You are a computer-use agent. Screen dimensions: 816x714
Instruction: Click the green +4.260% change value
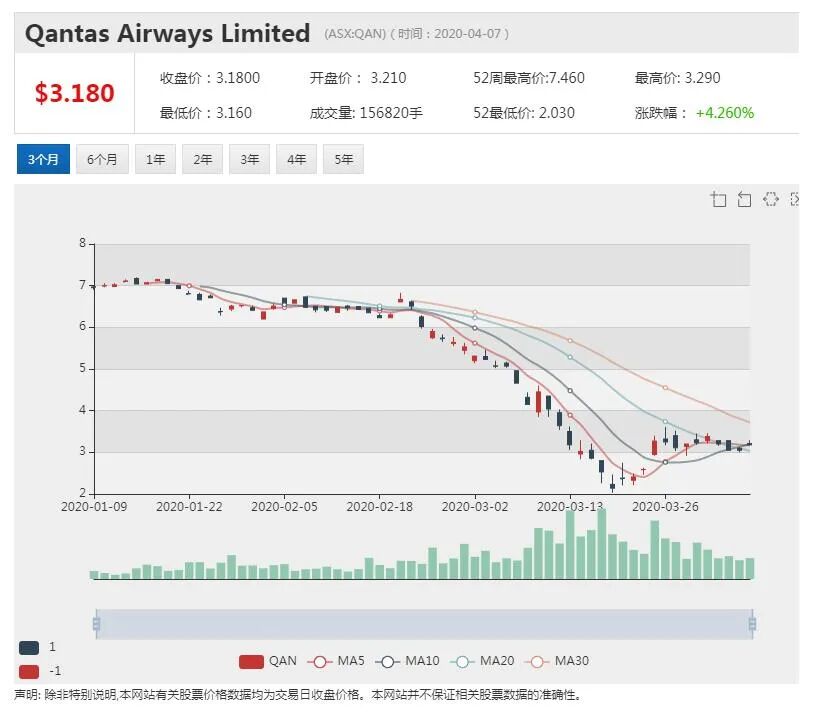725,113
